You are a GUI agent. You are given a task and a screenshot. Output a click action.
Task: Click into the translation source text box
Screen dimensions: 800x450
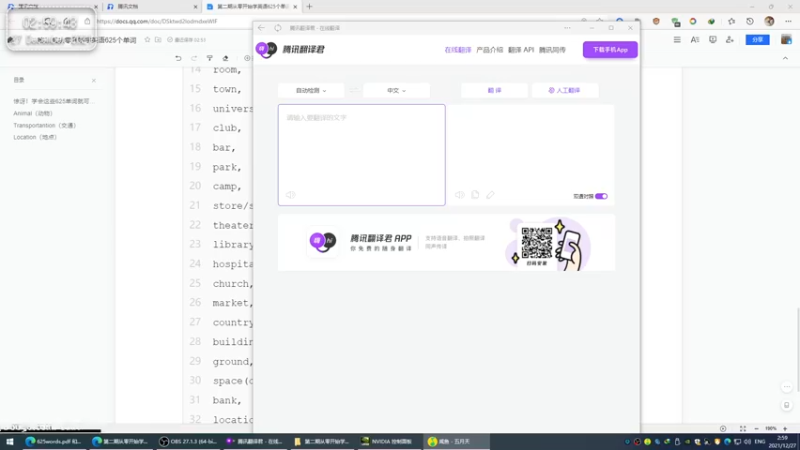pyautogui.click(x=362, y=155)
